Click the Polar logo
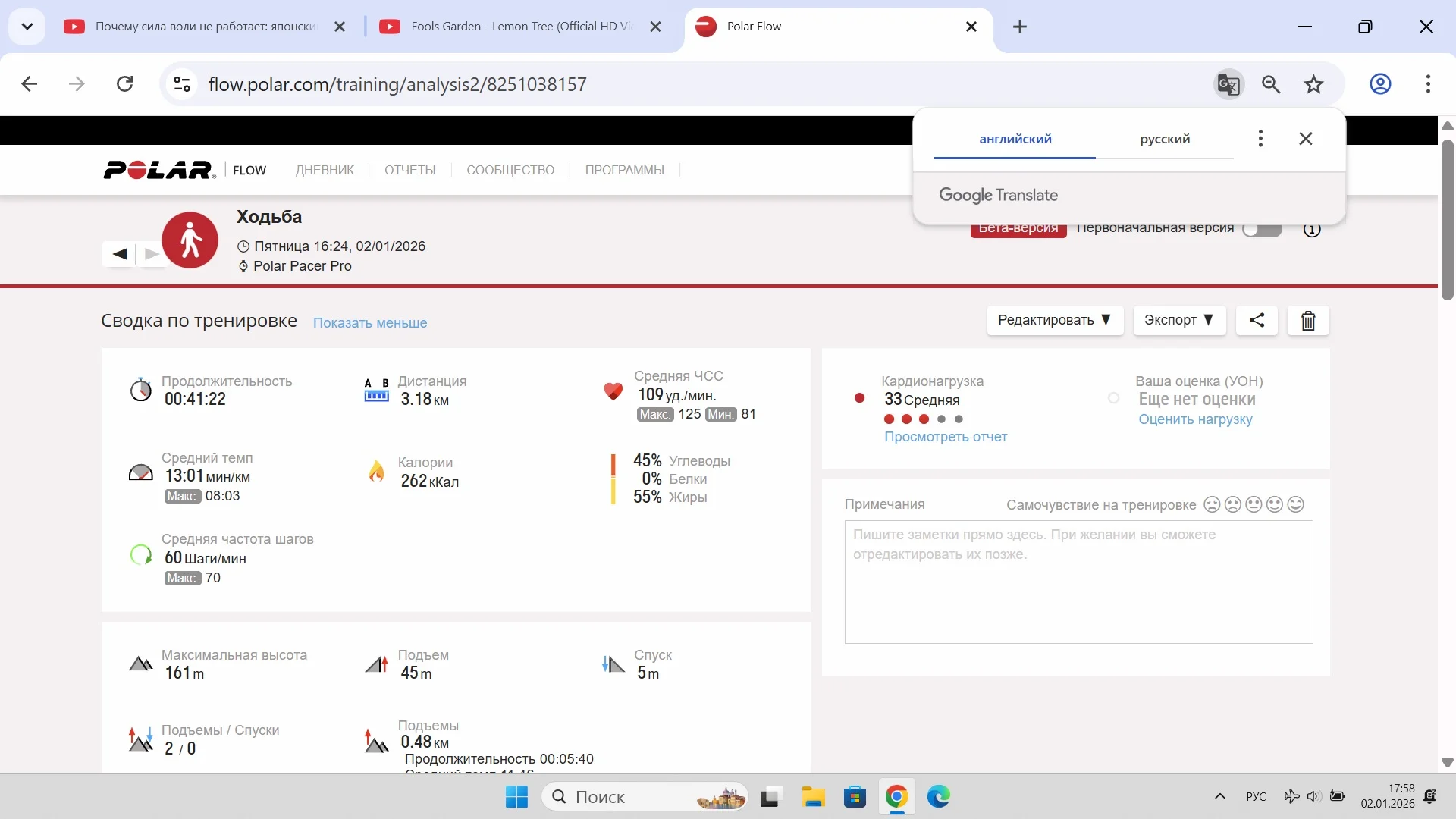Screen dimensions: 1456x819 pos(159,170)
